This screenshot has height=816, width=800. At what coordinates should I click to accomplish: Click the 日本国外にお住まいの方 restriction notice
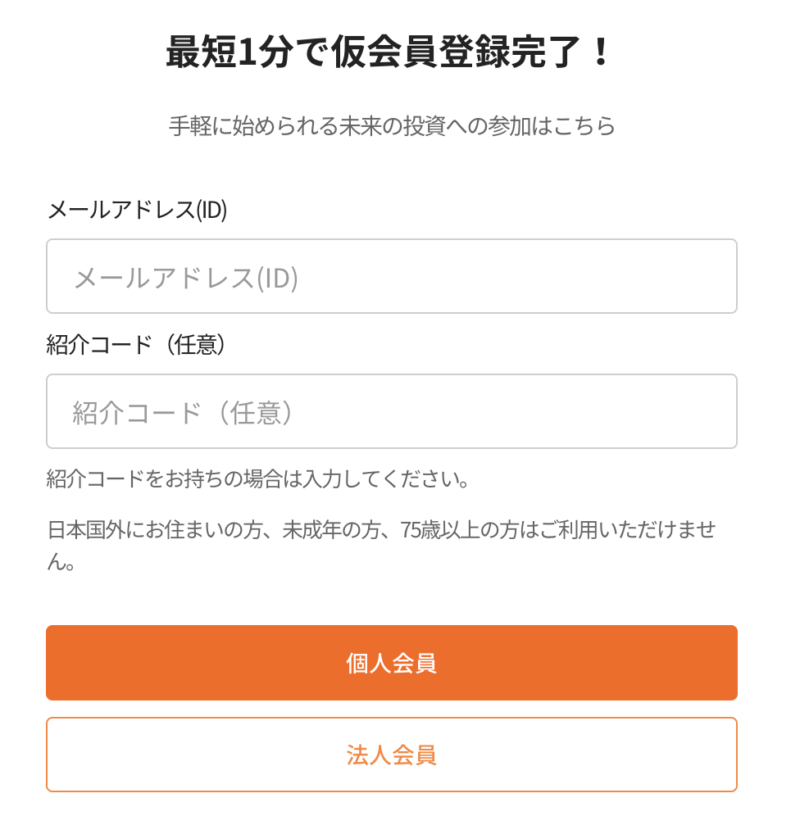[x=150, y=531]
